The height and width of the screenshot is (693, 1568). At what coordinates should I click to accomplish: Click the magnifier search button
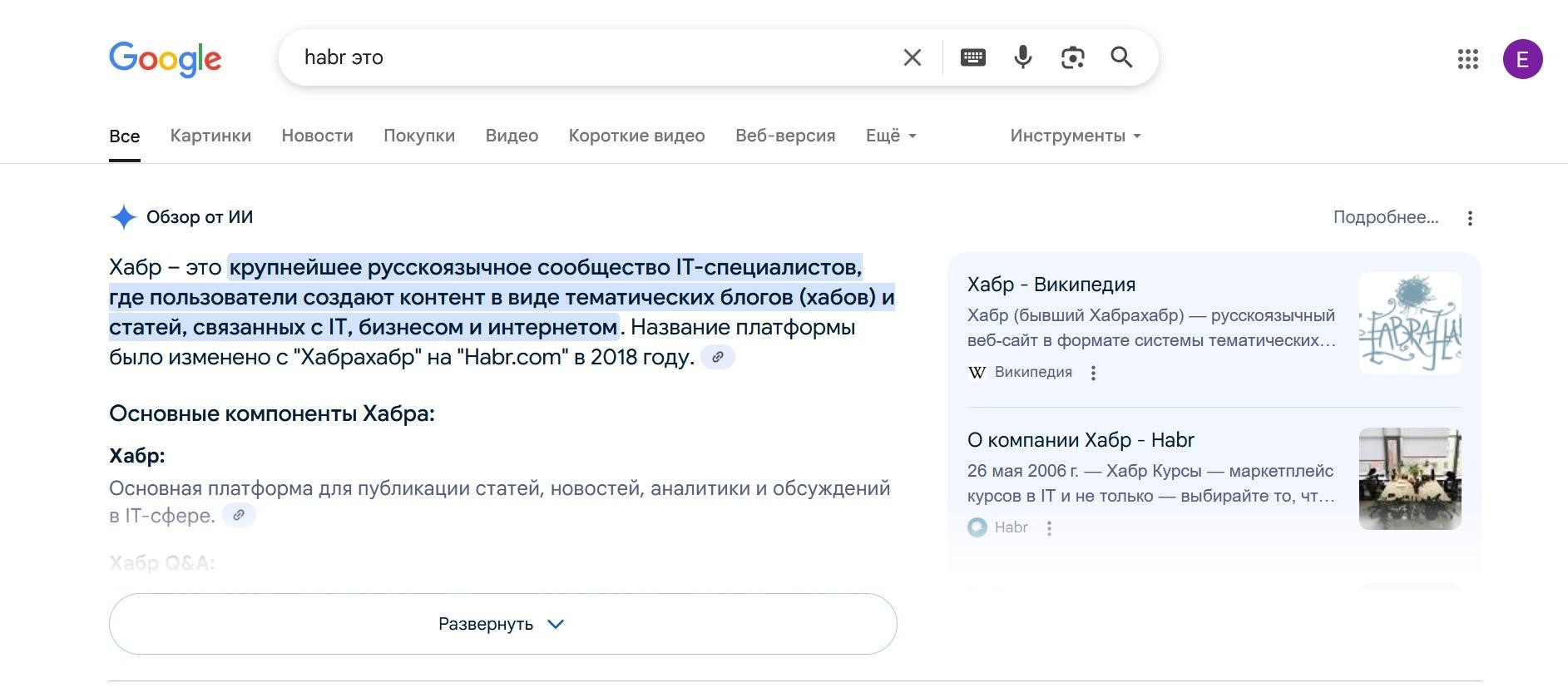click(x=1121, y=57)
